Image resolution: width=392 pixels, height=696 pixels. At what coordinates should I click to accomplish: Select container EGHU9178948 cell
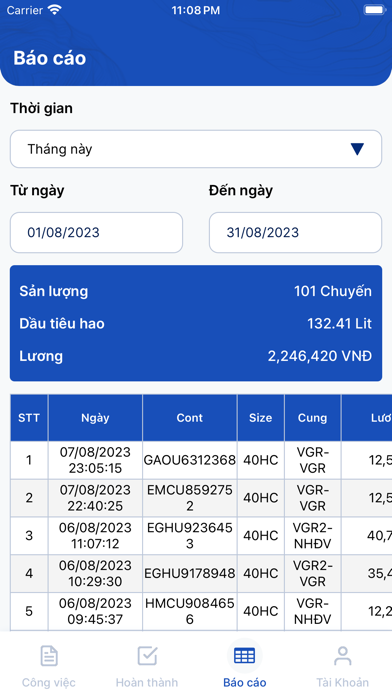pos(190,573)
